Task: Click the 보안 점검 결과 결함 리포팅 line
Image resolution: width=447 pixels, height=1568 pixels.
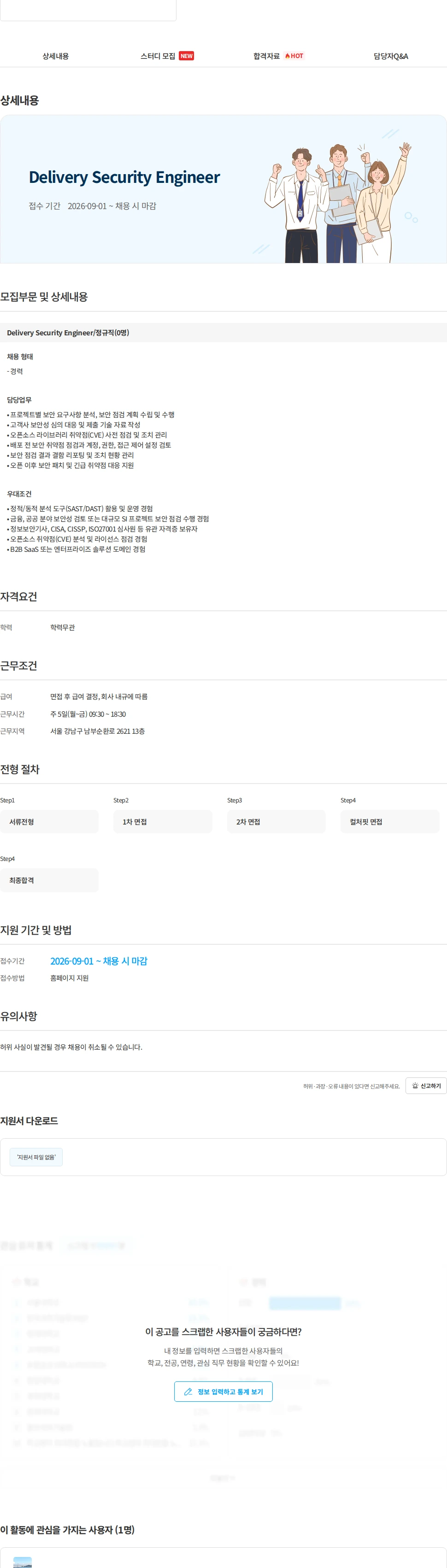Action: coord(70,455)
